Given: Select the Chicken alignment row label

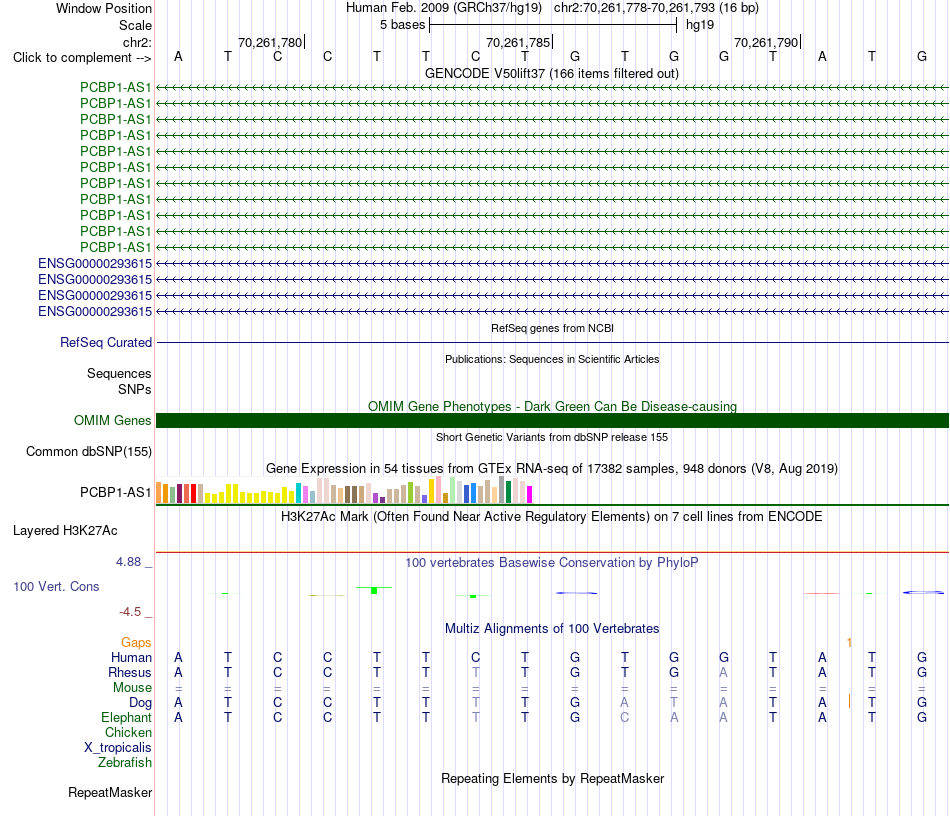Looking at the screenshot, I should click(x=128, y=732).
